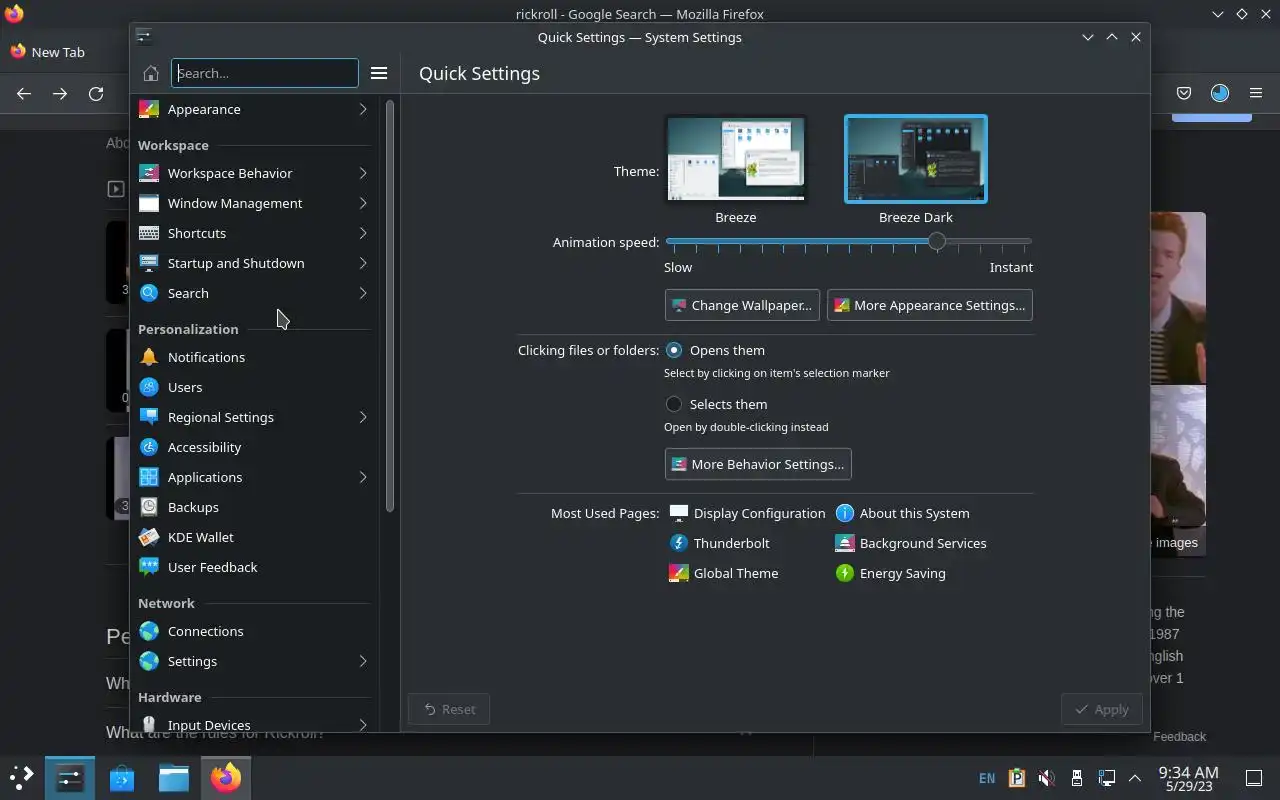Select the Selects them radio button
Viewport: 1280px width, 800px height.
pos(674,404)
